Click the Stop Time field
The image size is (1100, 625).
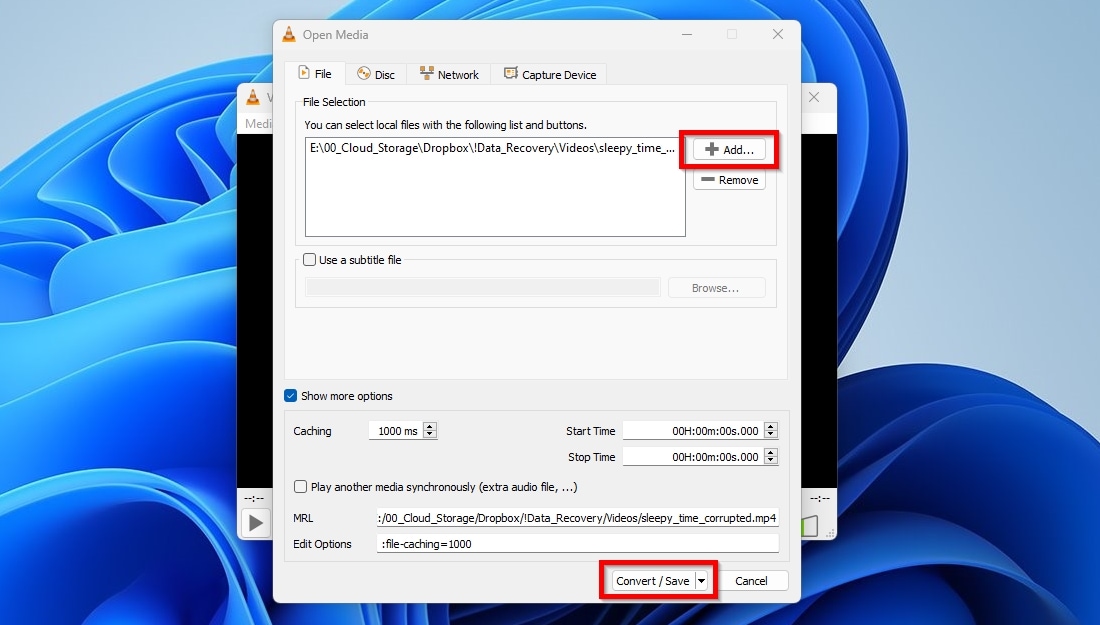coord(693,457)
